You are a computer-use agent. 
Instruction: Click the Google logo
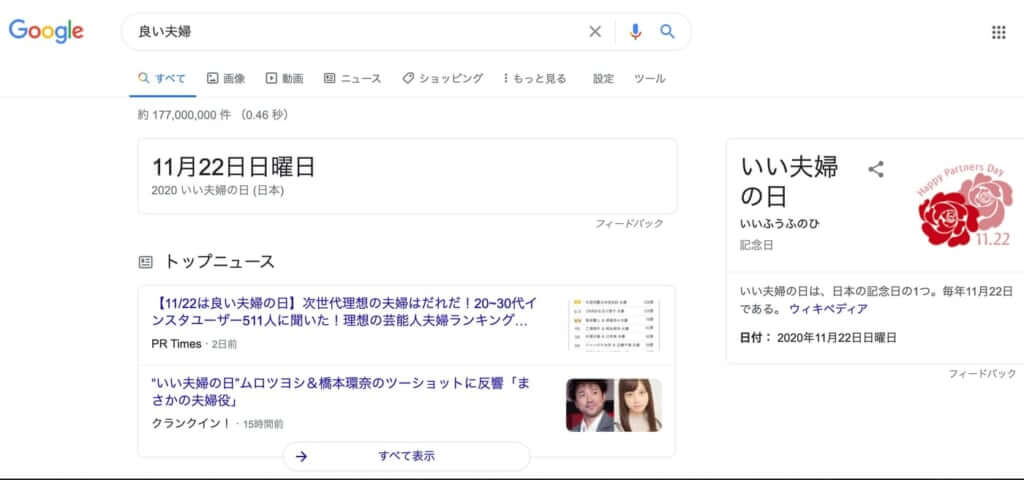pos(46,31)
